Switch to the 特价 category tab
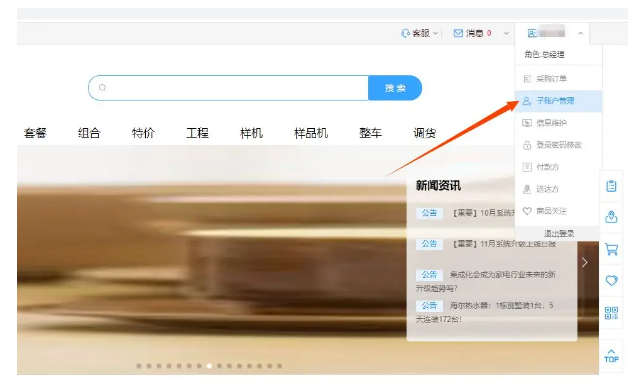628x386 pixels. [x=143, y=133]
